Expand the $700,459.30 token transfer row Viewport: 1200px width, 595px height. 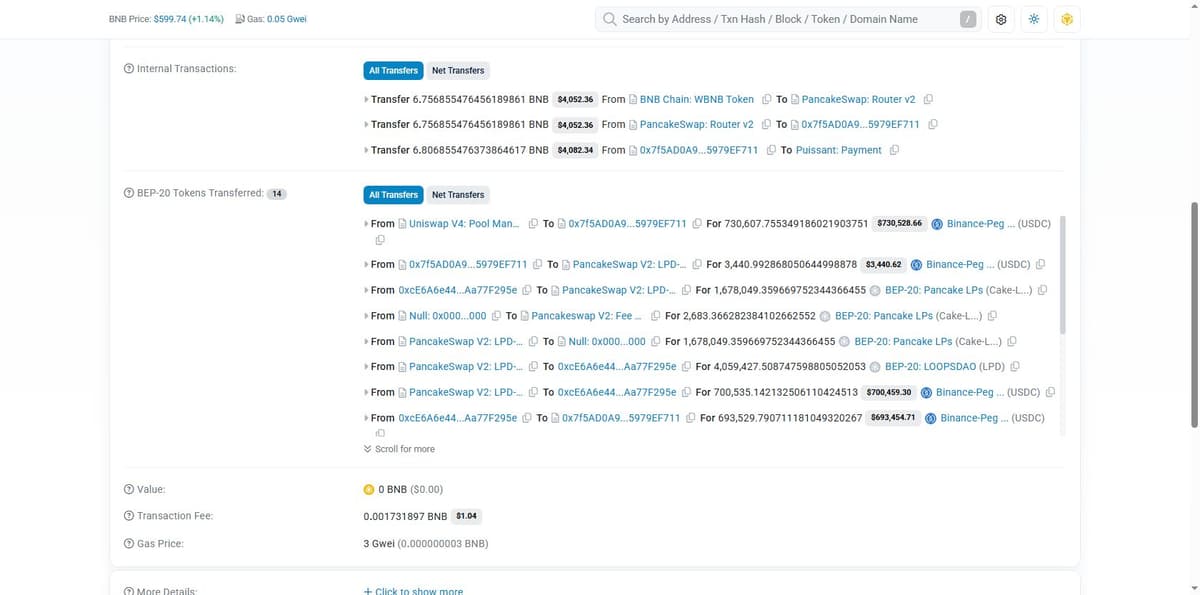366,393
